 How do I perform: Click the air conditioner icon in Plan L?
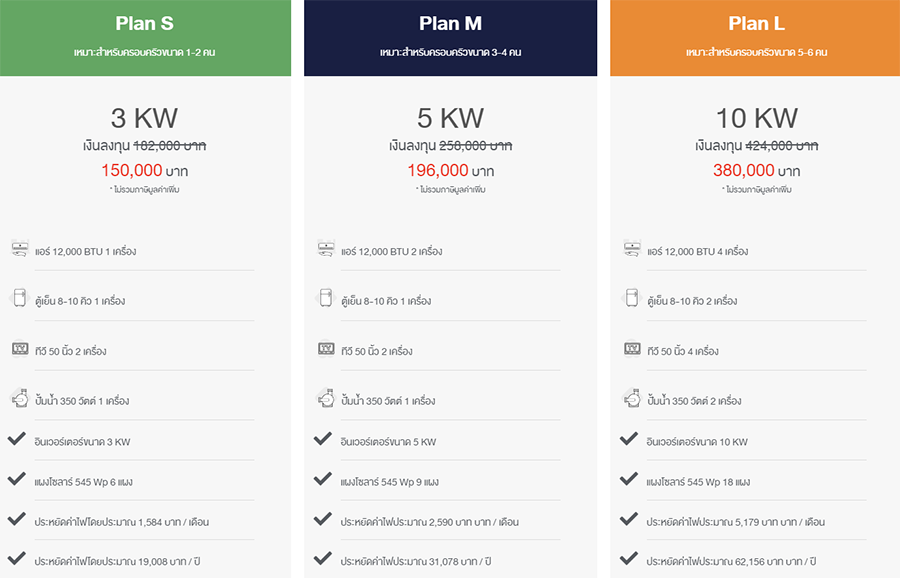pos(632,249)
